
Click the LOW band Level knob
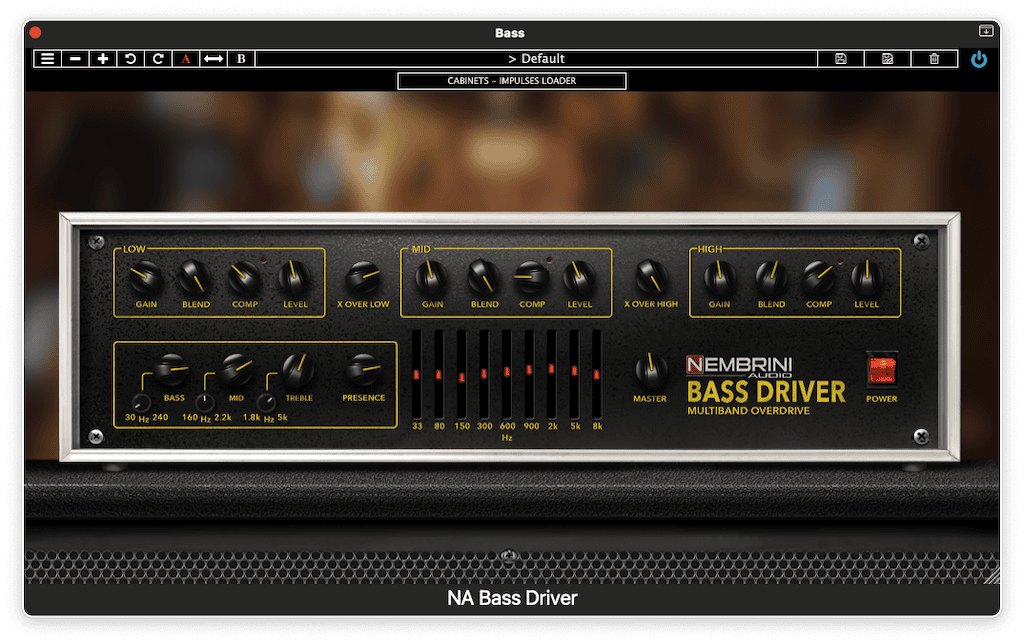[x=295, y=278]
